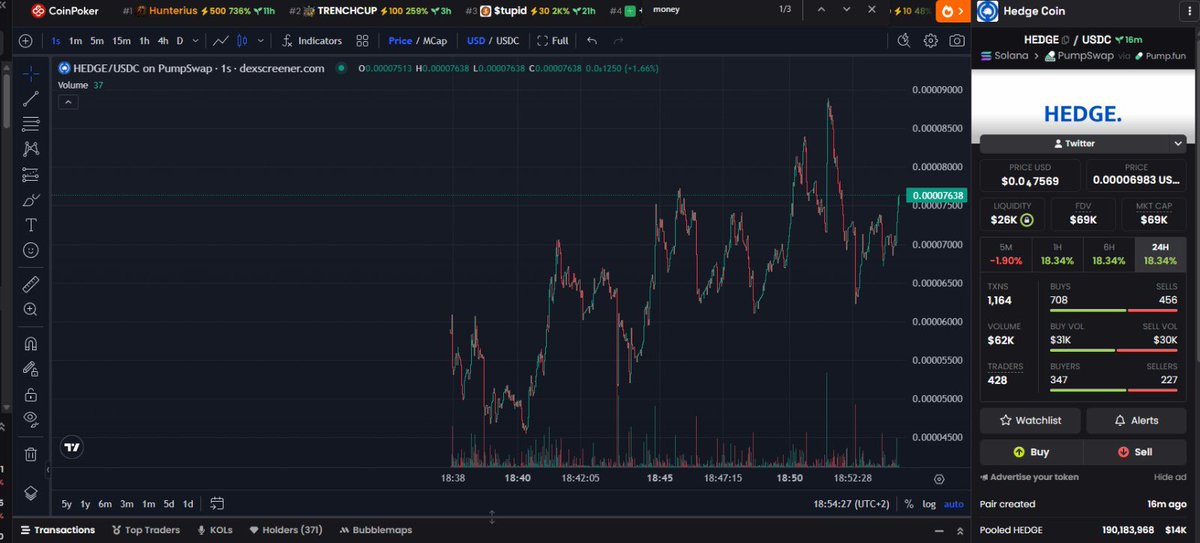Enter Full screen chart mode
Viewport: 1200px width, 543px height.
click(553, 41)
